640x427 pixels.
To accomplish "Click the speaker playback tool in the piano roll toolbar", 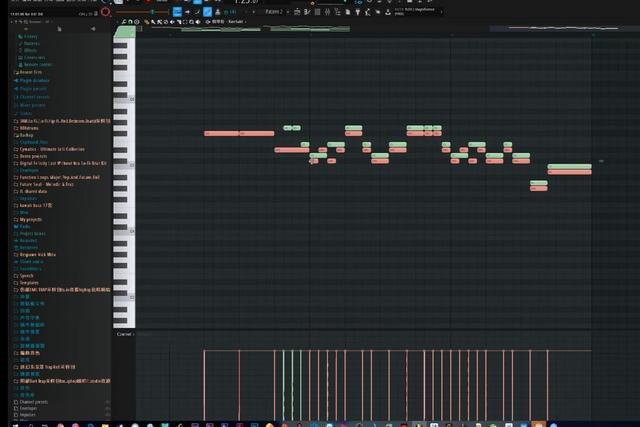I will coord(198,22).
